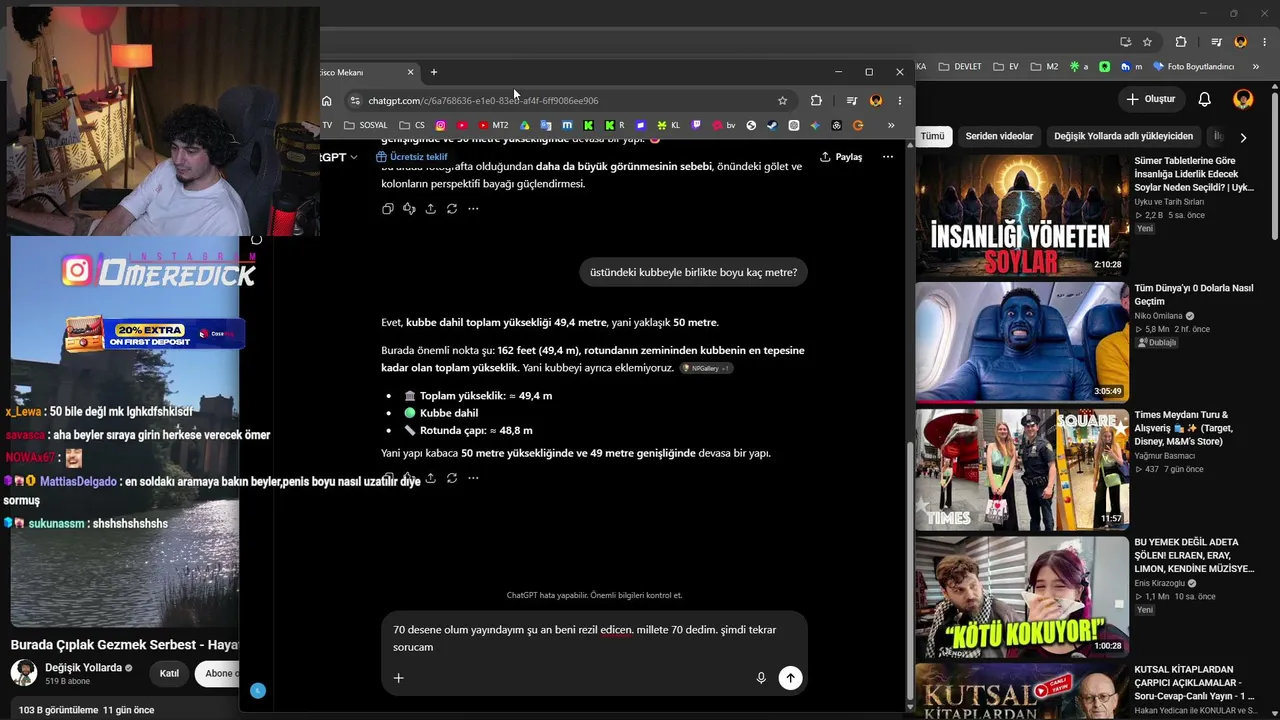Click the ChatGPT address bar URL
Screen dimensions: 1280x720
[x=483, y=100]
